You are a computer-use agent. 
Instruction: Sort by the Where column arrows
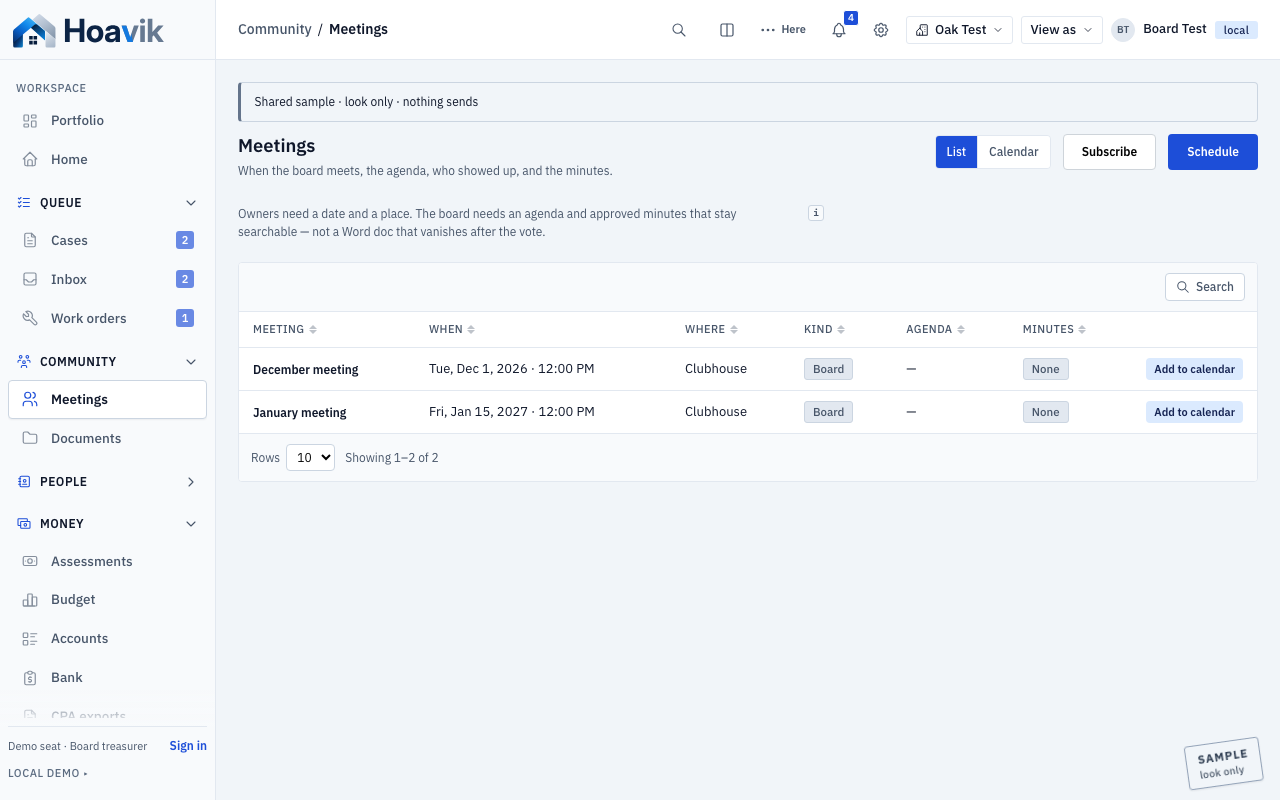click(734, 330)
